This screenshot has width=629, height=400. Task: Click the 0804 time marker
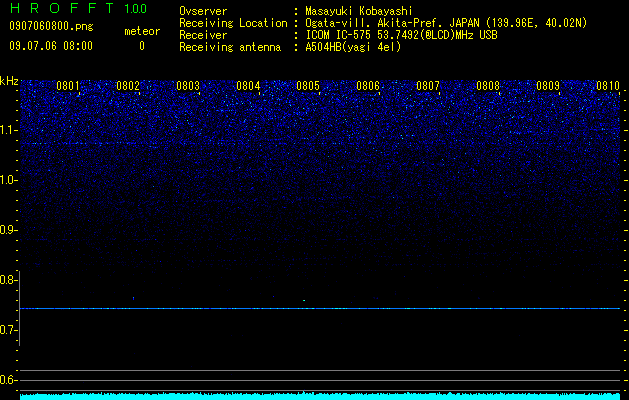coord(248,86)
